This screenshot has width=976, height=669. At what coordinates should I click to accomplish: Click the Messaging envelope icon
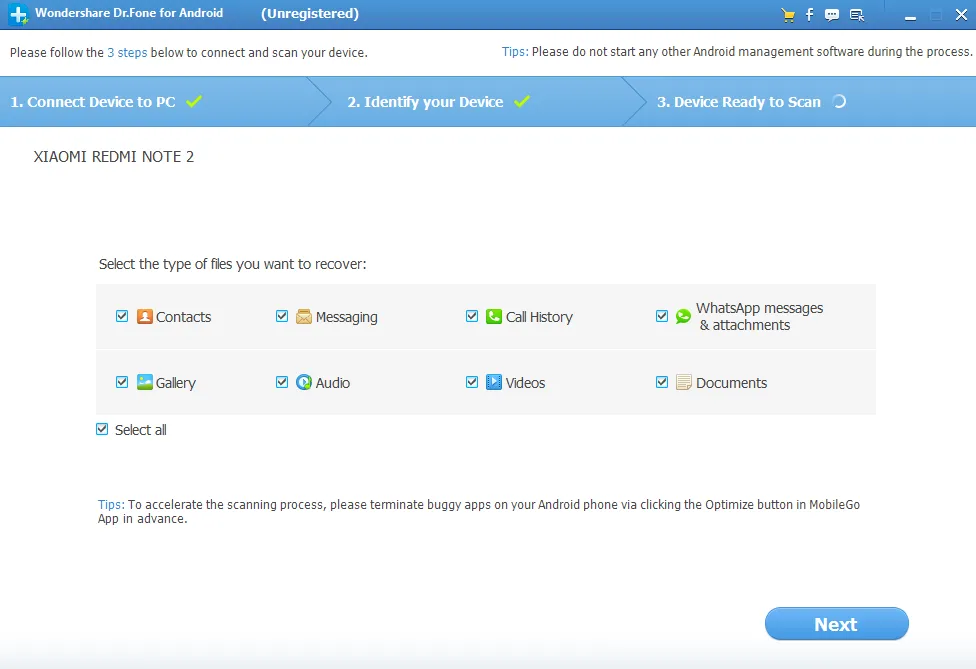[304, 317]
